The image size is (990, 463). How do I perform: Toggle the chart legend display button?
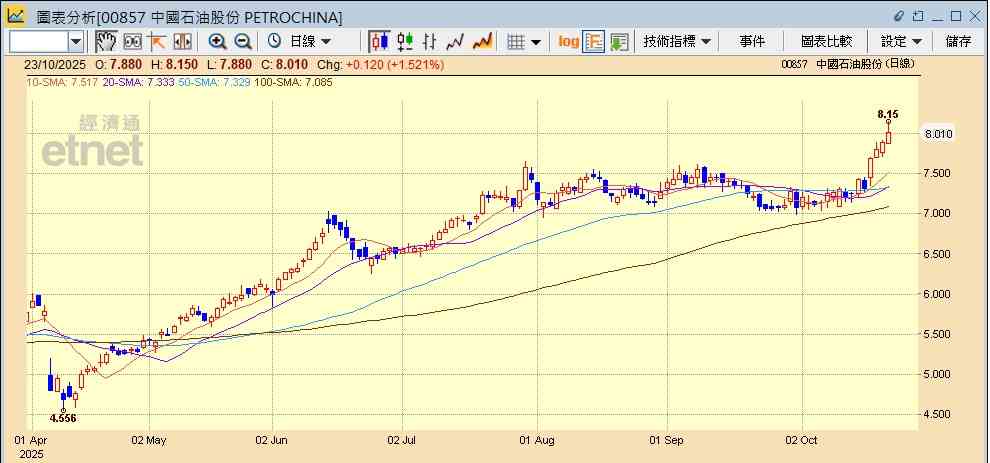[594, 41]
